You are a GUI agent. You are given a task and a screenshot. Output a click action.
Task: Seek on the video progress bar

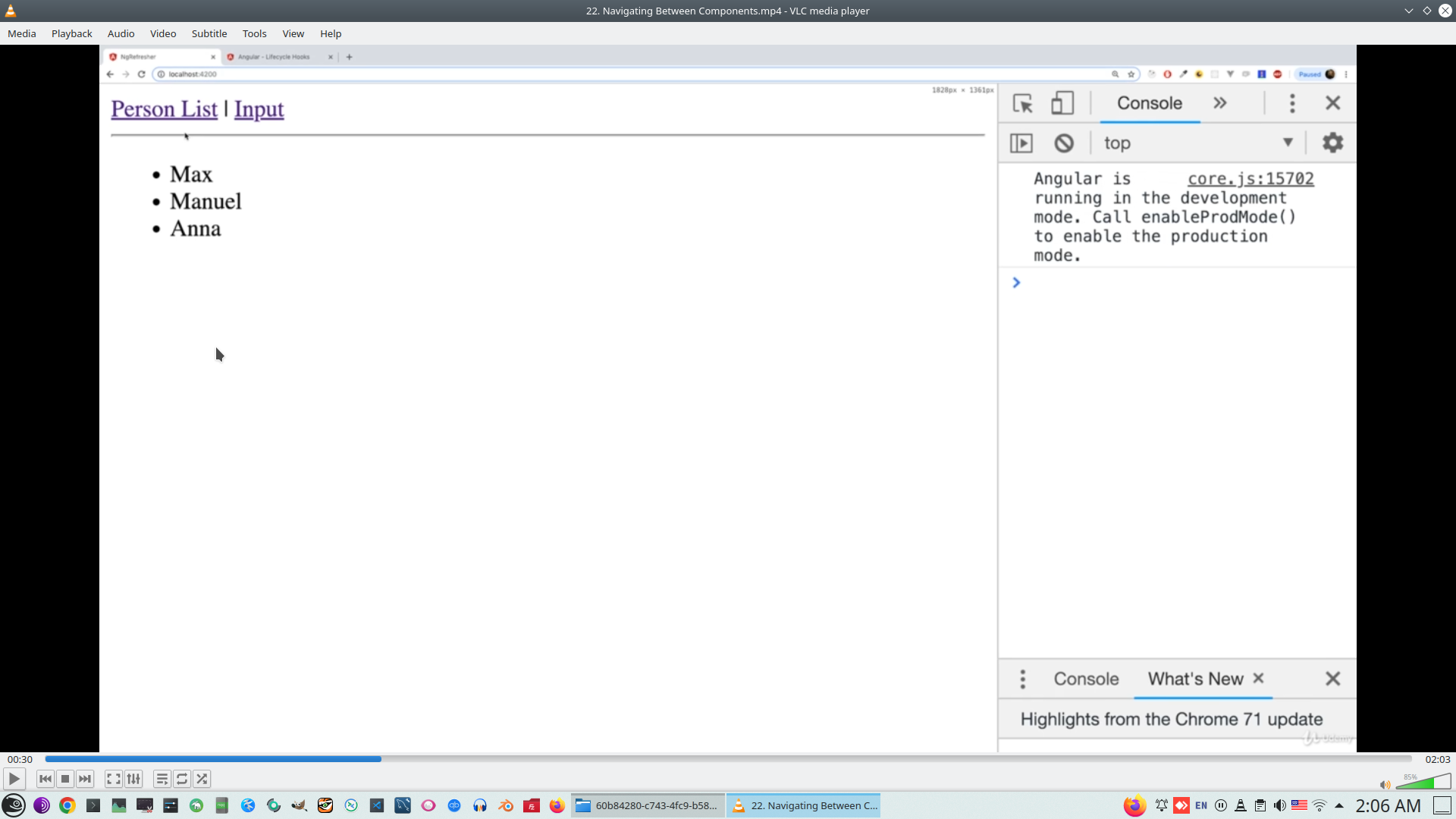pos(728,758)
